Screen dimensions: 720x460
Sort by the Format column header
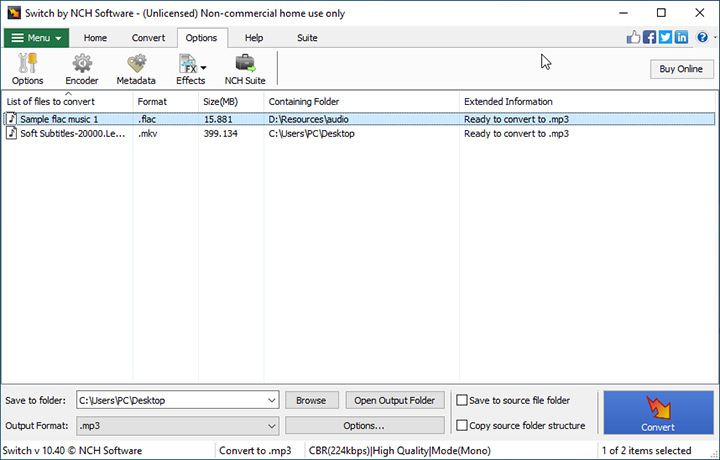point(166,101)
